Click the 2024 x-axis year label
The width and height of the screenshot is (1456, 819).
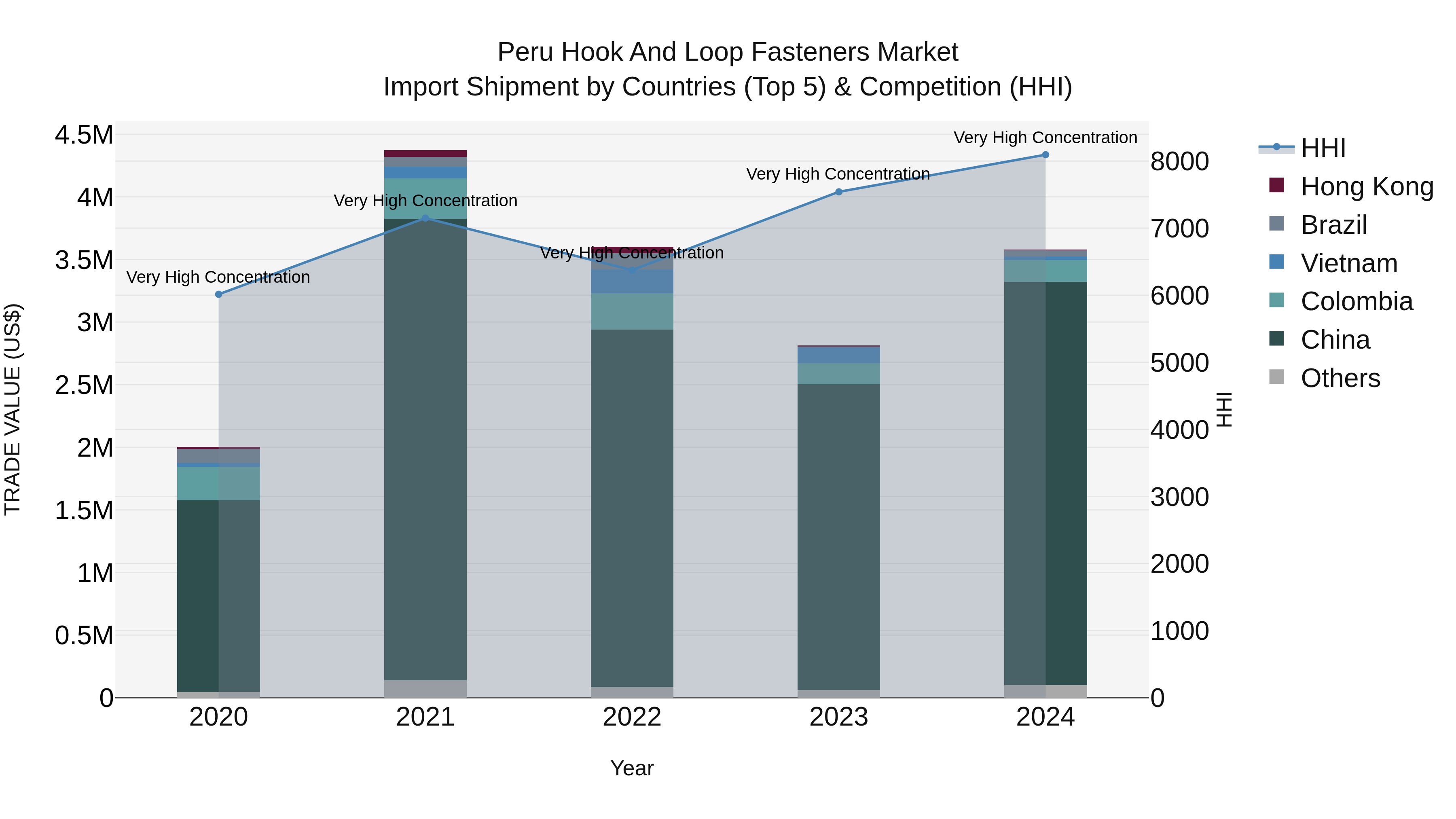pyautogui.click(x=1045, y=717)
